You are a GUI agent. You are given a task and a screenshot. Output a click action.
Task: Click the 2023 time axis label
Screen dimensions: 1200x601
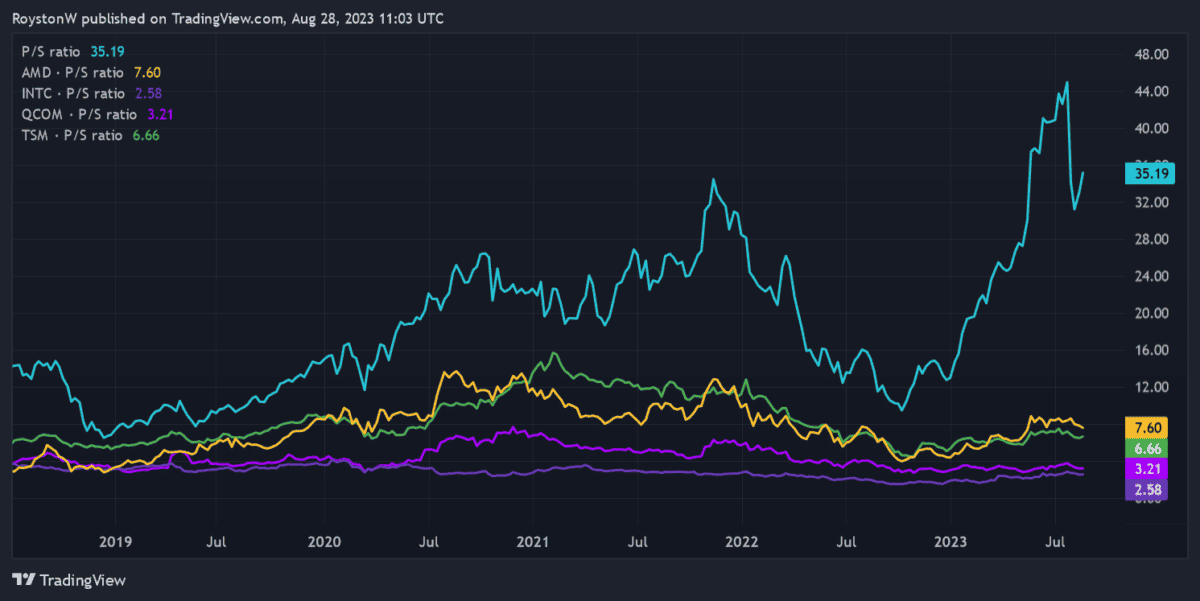(x=950, y=541)
